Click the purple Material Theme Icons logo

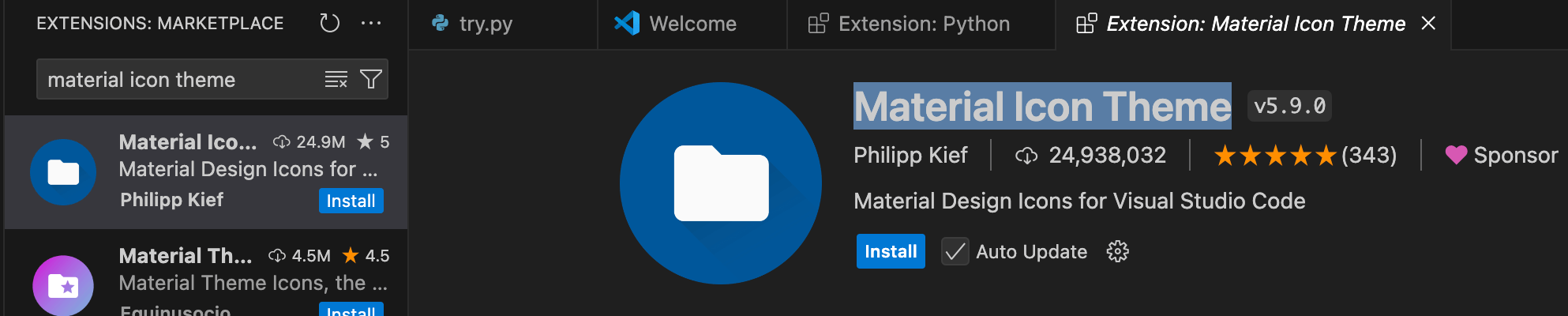63,285
